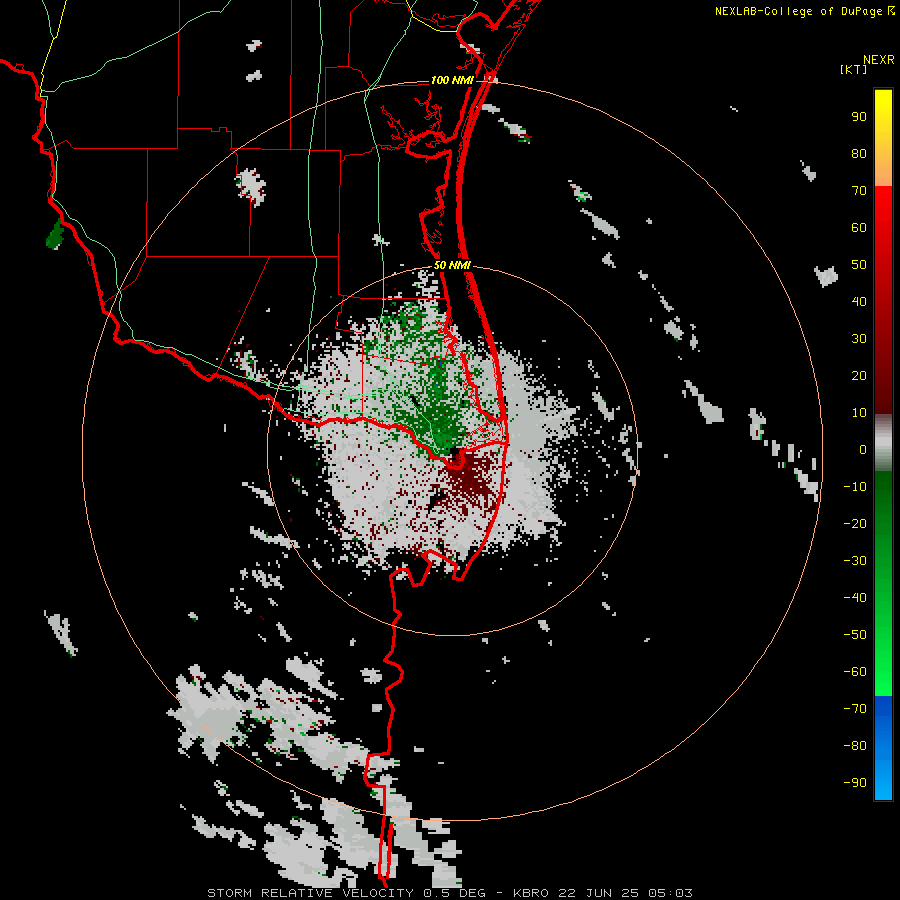
Task: Click the -40 knot scale value
Action: (x=855, y=598)
